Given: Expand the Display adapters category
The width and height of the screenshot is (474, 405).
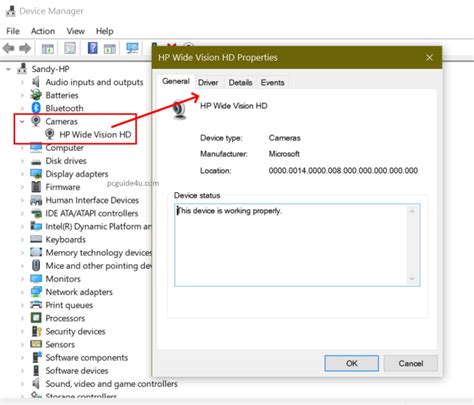Looking at the screenshot, I should point(22,174).
